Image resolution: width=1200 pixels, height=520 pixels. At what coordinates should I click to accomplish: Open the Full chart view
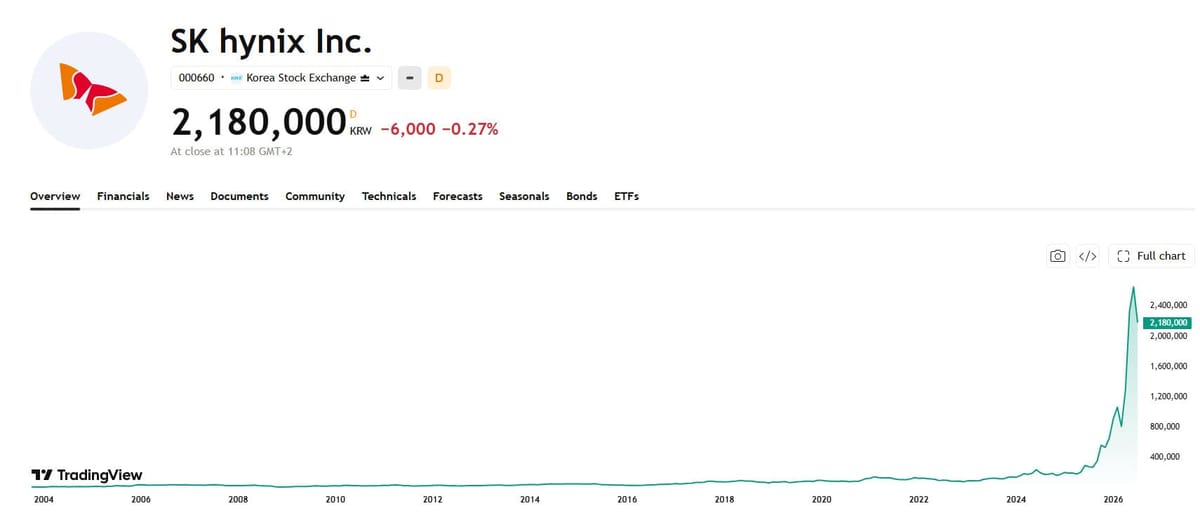[x=1151, y=256]
